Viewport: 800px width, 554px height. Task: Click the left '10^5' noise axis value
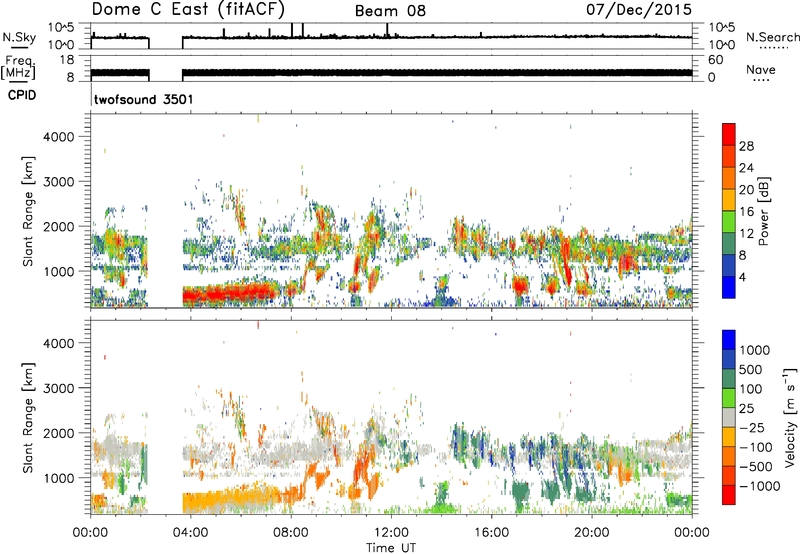[x=61, y=28]
